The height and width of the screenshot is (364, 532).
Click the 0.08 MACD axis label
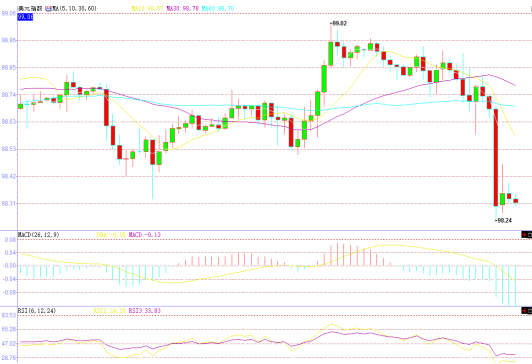(x=10, y=240)
